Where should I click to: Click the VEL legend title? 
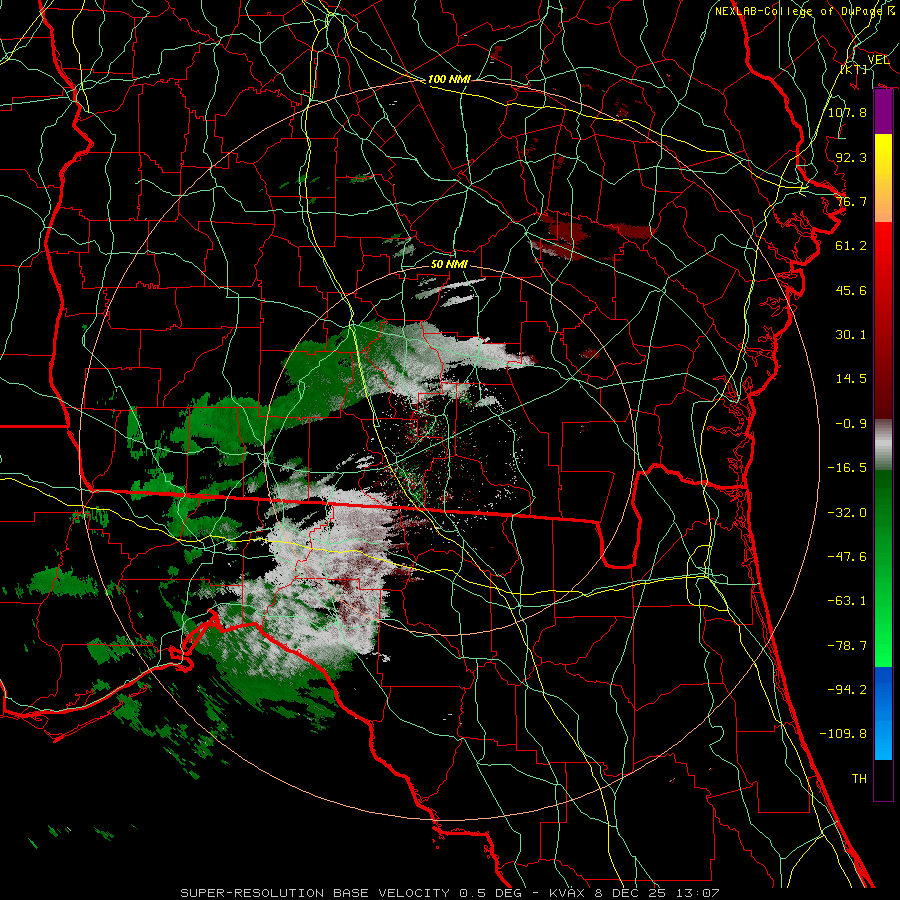[x=878, y=60]
